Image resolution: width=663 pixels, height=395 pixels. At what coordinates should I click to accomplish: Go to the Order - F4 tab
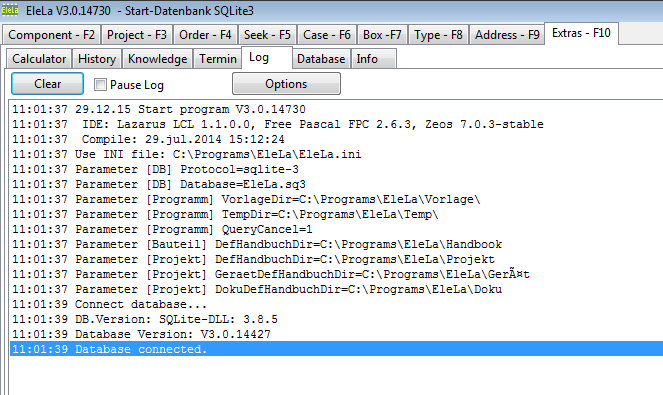(x=205, y=35)
